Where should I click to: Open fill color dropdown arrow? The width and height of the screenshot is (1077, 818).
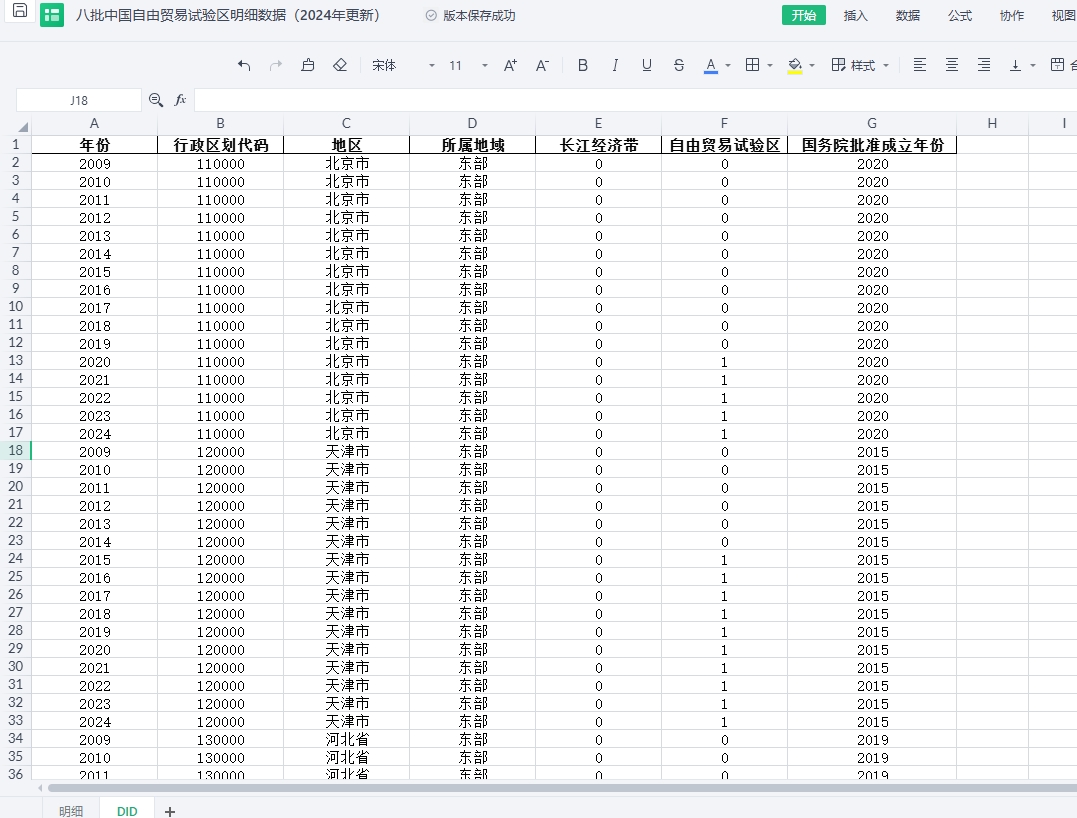812,66
